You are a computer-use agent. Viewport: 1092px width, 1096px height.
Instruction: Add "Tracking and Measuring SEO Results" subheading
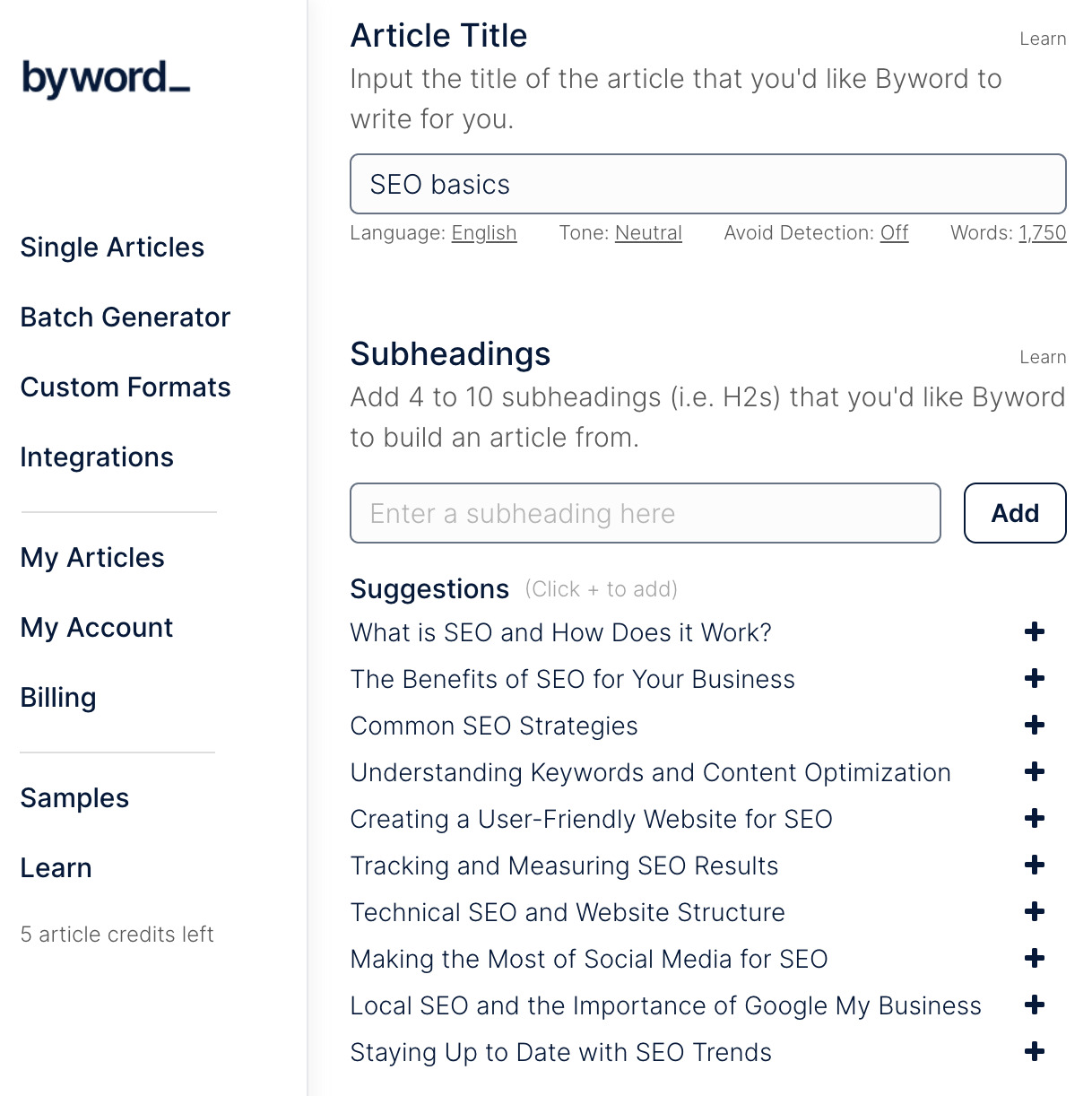click(1034, 865)
